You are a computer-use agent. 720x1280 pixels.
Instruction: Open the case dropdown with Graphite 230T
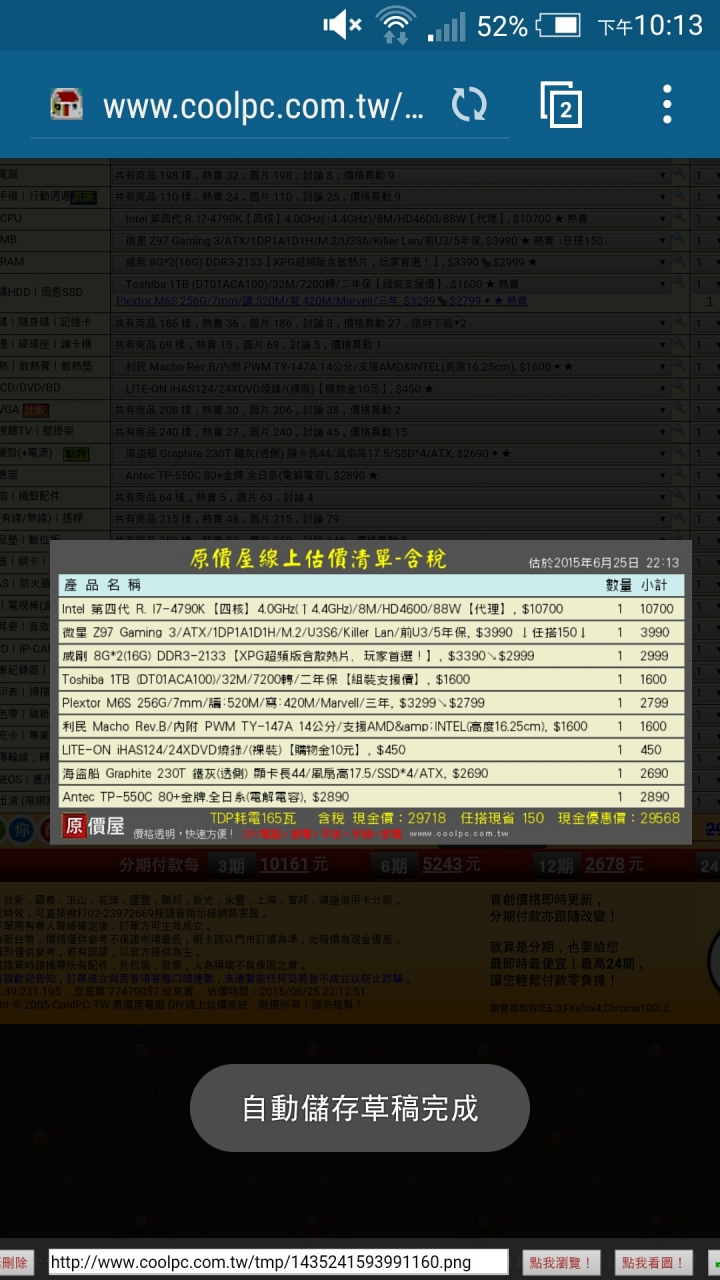[391, 454]
